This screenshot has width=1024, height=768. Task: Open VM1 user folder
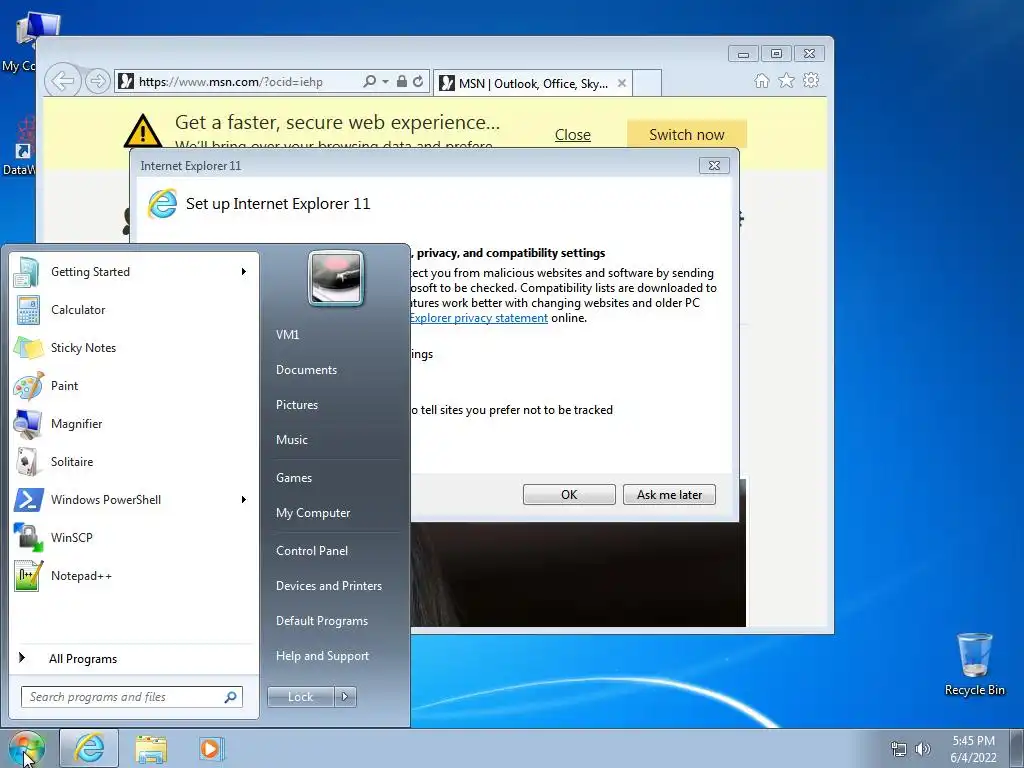pyautogui.click(x=287, y=335)
